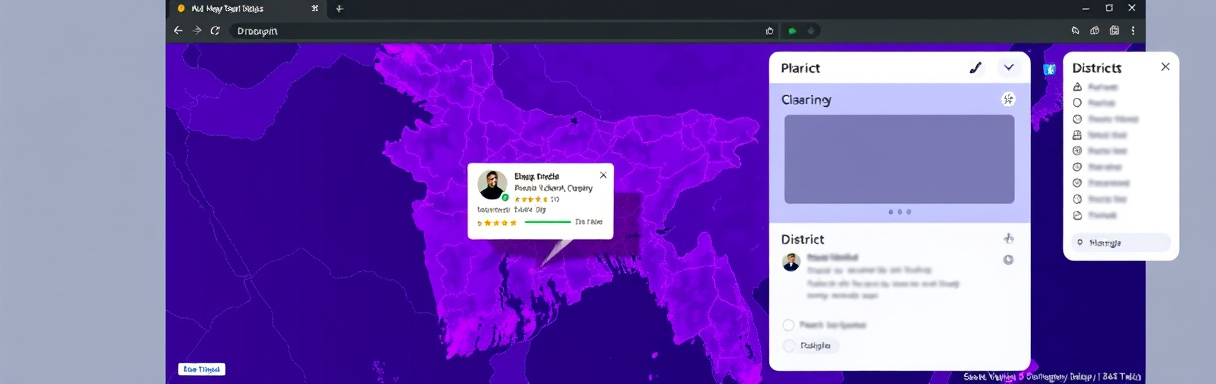Click the icon beside the District heading
This screenshot has height=384, width=1216.
(1008, 239)
